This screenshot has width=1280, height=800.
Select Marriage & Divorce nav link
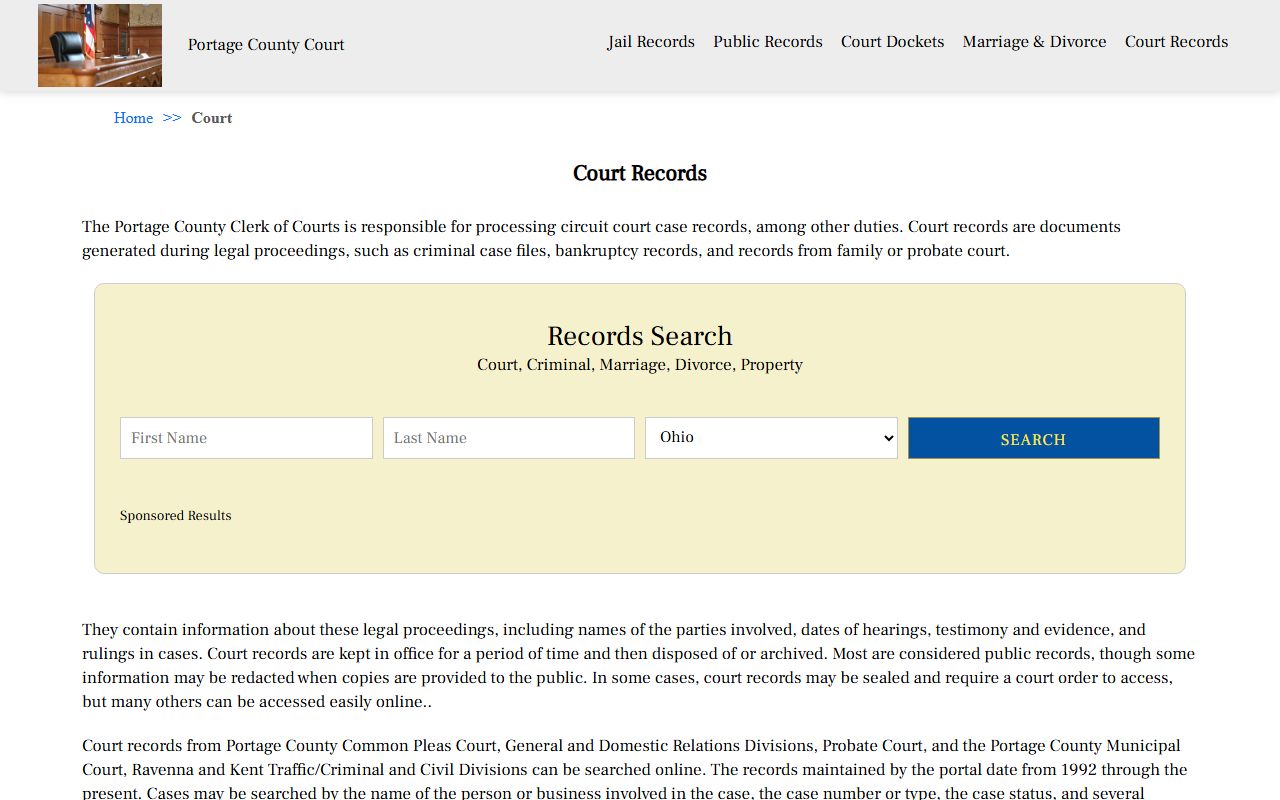click(1035, 42)
